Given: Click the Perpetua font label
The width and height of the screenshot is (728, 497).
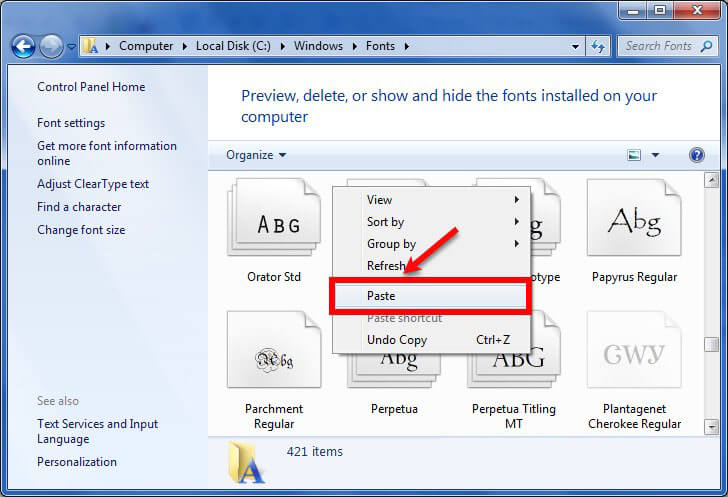Looking at the screenshot, I should coord(394,409).
